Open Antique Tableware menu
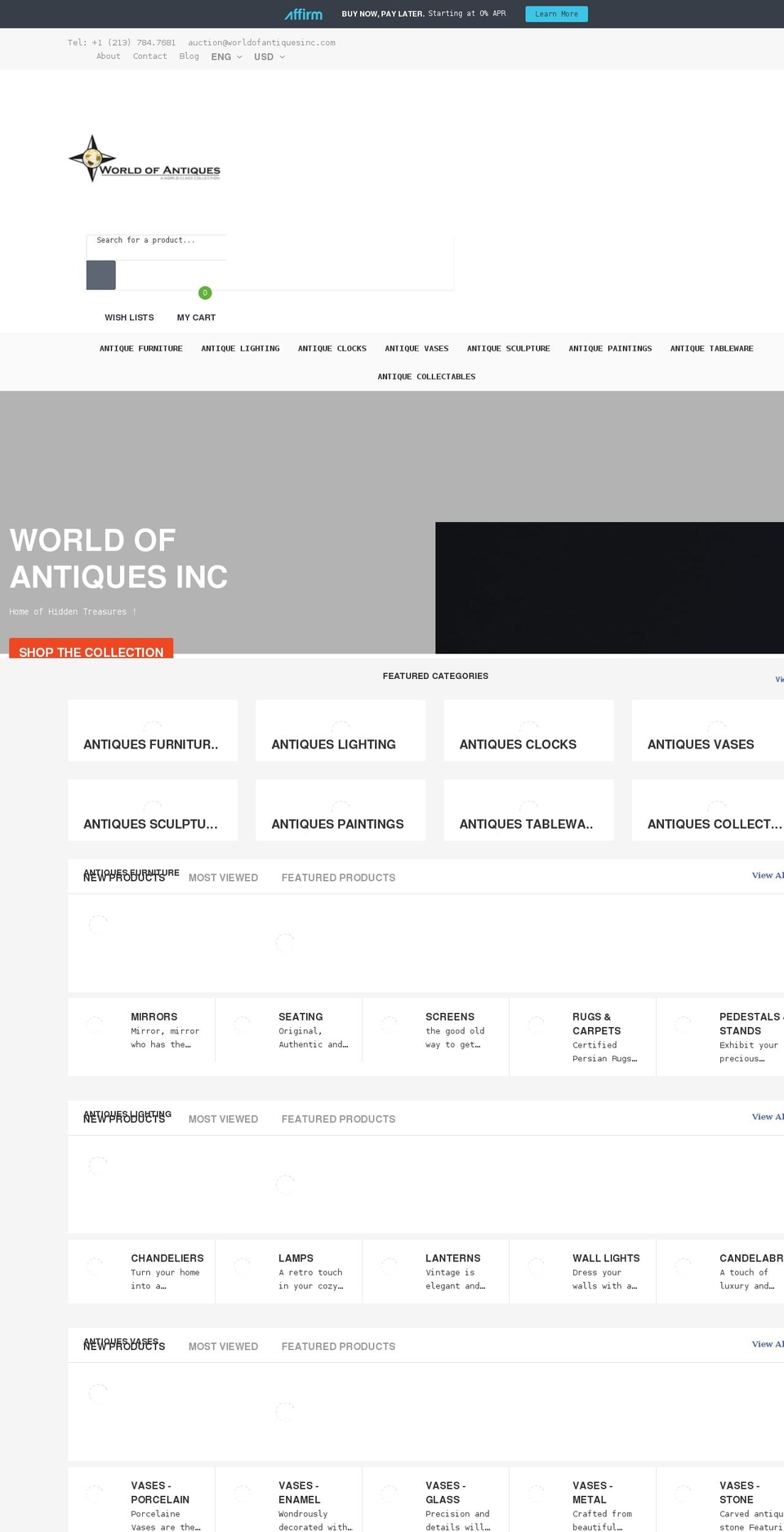This screenshot has height=1532, width=784. [712, 349]
